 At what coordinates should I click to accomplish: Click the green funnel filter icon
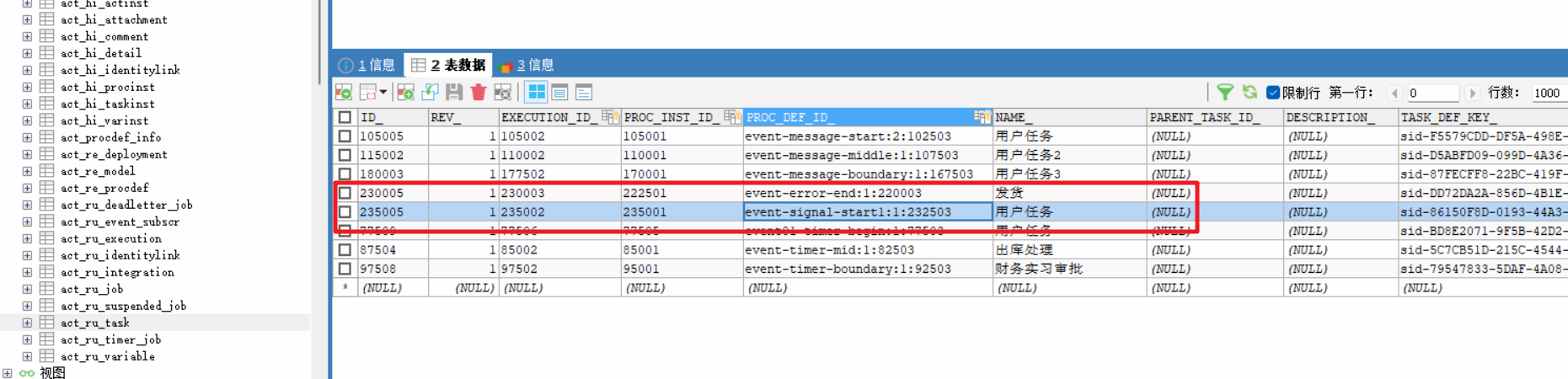(x=1225, y=93)
